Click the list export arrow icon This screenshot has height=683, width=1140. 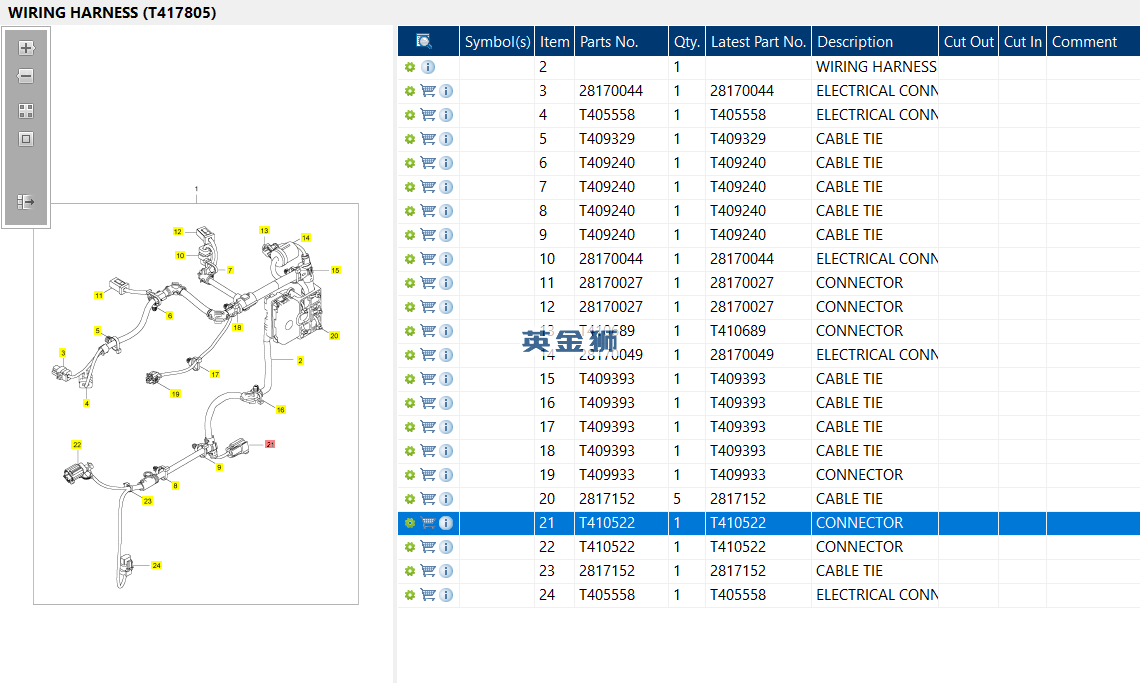[26, 202]
